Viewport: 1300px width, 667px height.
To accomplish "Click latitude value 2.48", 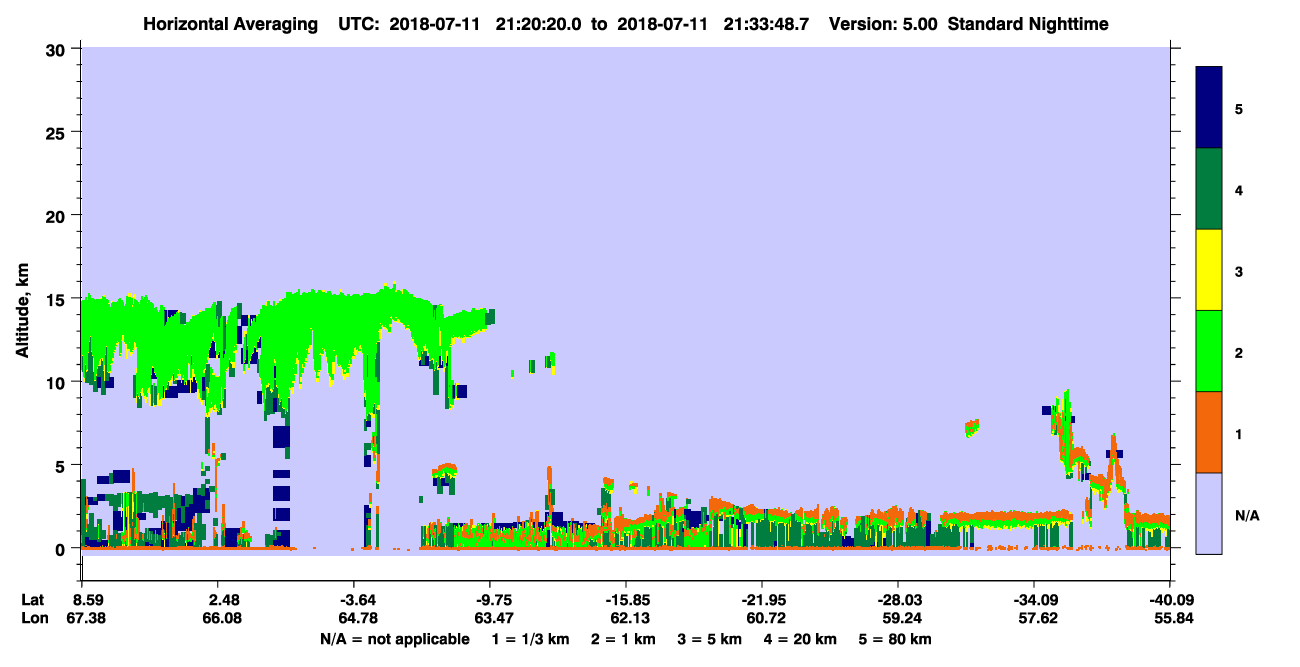I will click(223, 600).
